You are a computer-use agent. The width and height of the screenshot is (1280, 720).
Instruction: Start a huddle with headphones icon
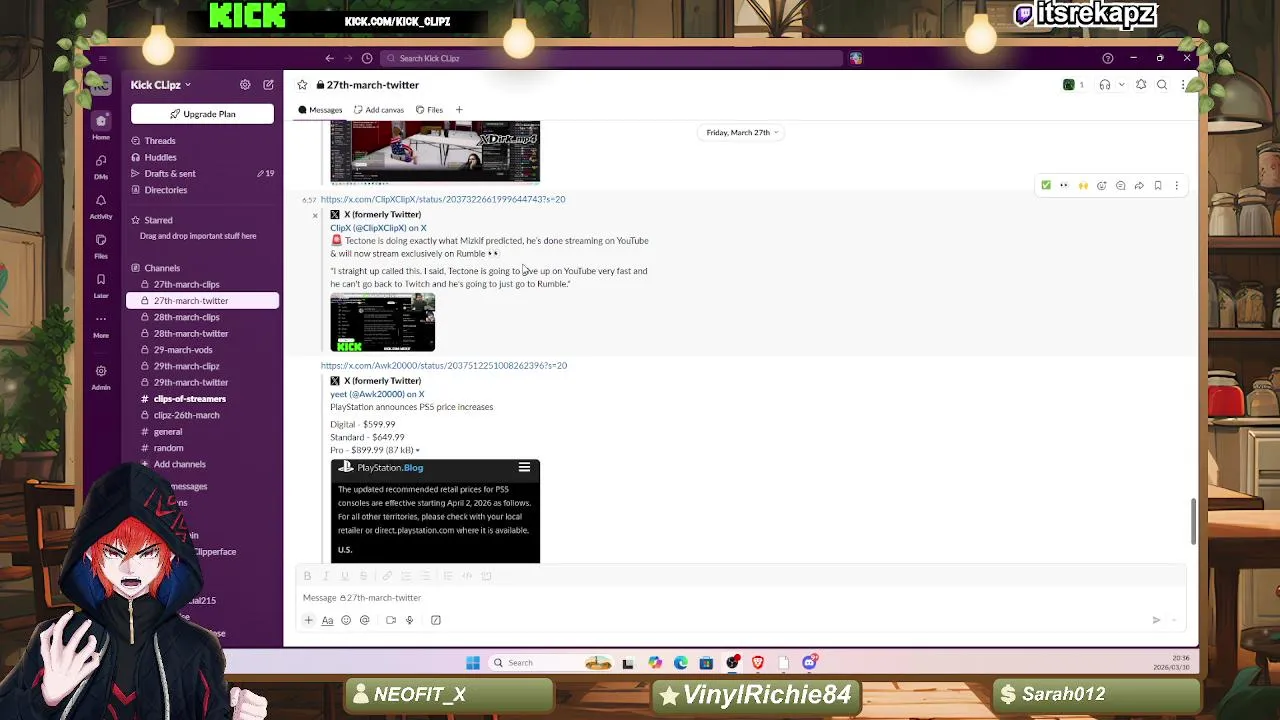(x=1105, y=85)
